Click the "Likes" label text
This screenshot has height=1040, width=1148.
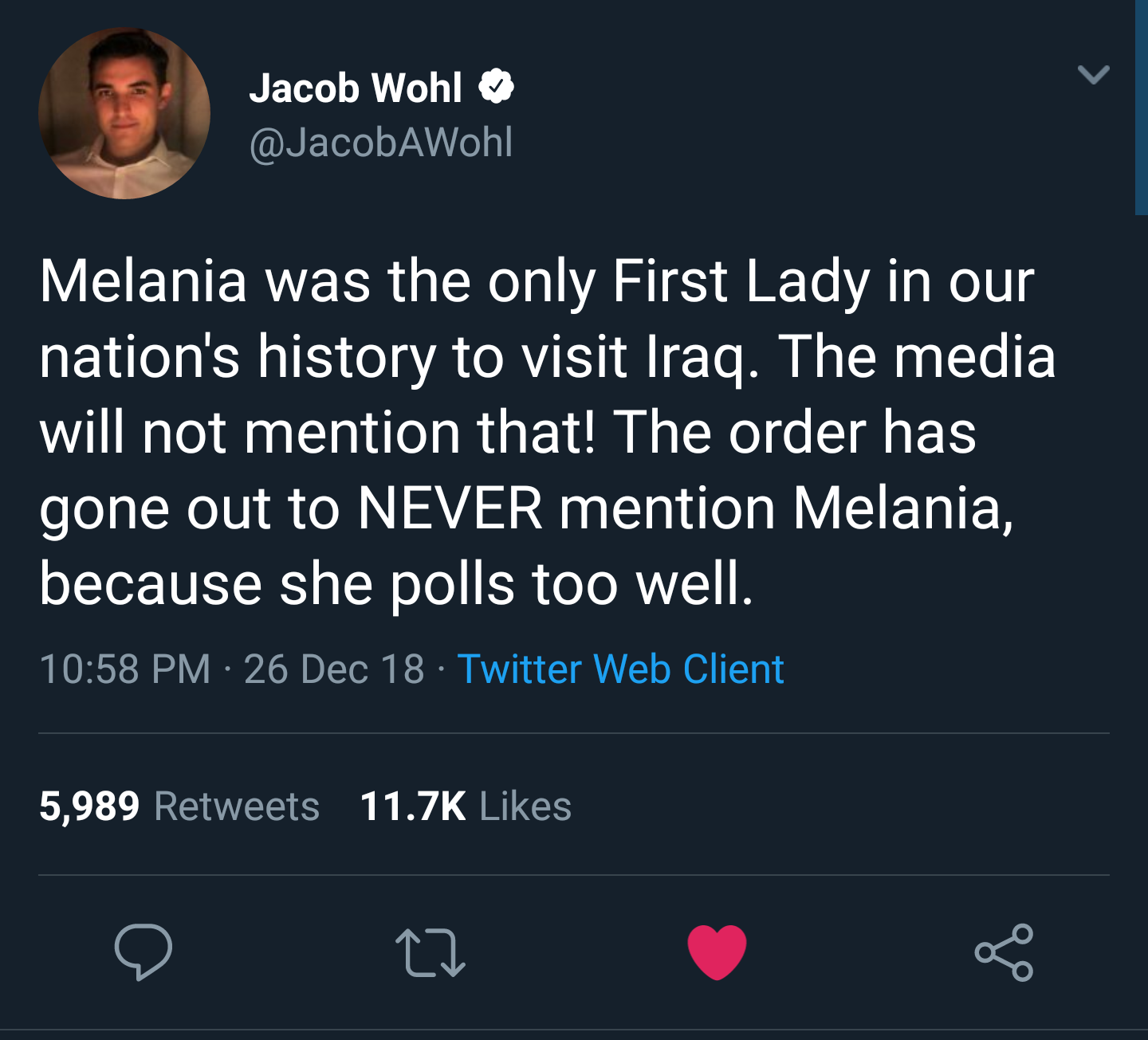(x=526, y=806)
